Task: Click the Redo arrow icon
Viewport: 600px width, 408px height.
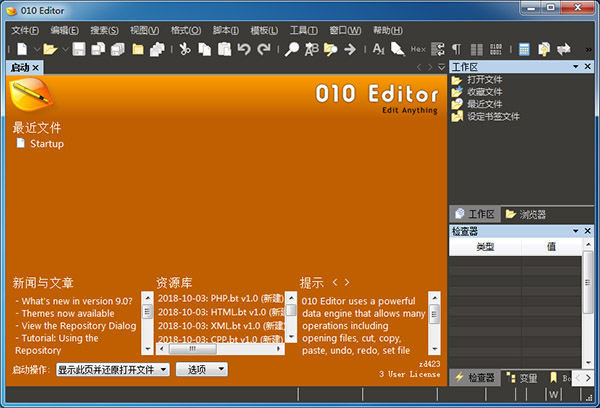Action: [x=264, y=49]
